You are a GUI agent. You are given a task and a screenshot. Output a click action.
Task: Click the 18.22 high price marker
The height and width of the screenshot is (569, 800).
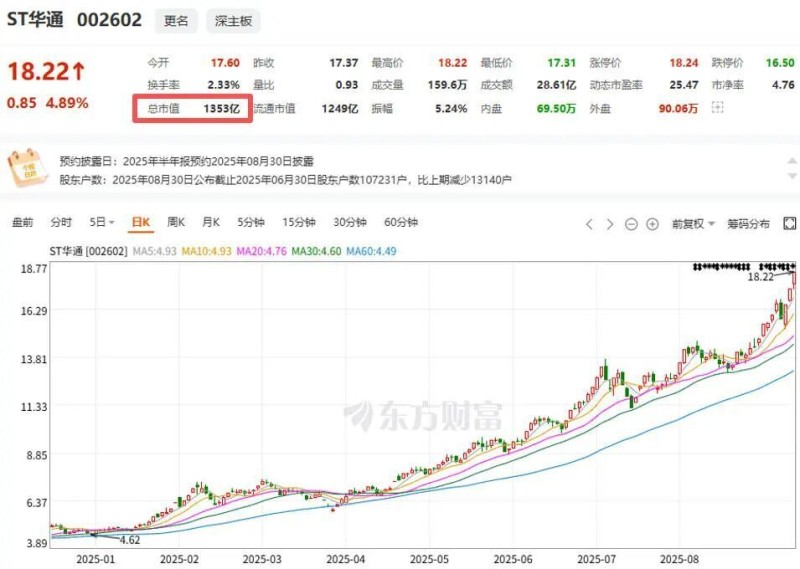point(761,277)
